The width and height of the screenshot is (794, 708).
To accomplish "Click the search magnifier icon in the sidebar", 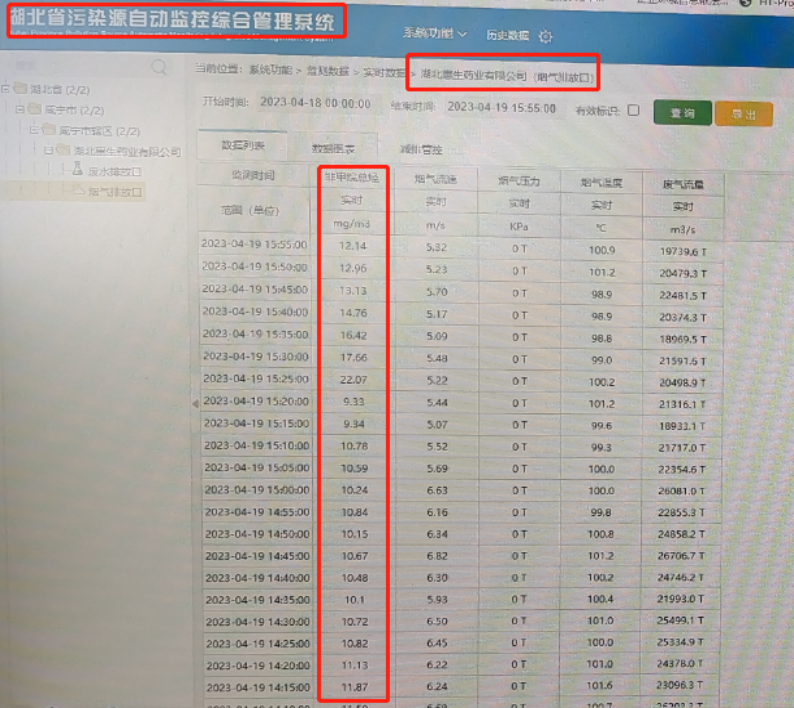I will click(158, 67).
